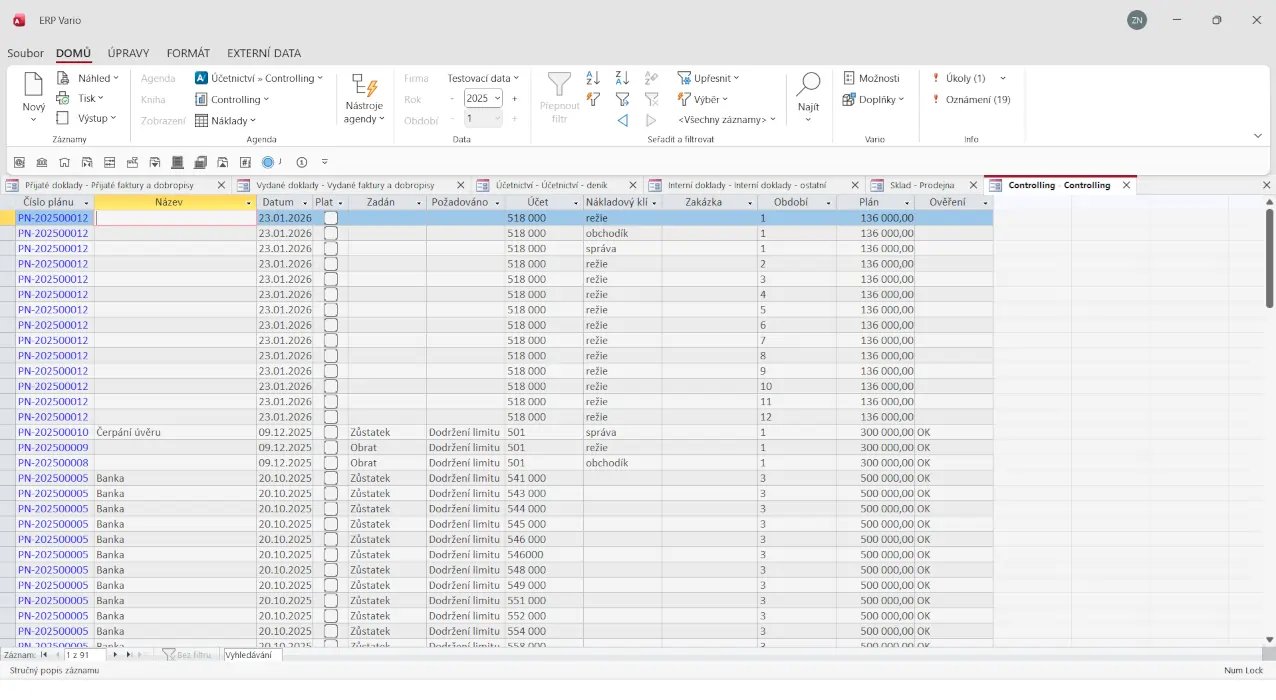The image size is (1276, 700).
Task: Open Nástroje agendy tools icon
Action: 364,87
